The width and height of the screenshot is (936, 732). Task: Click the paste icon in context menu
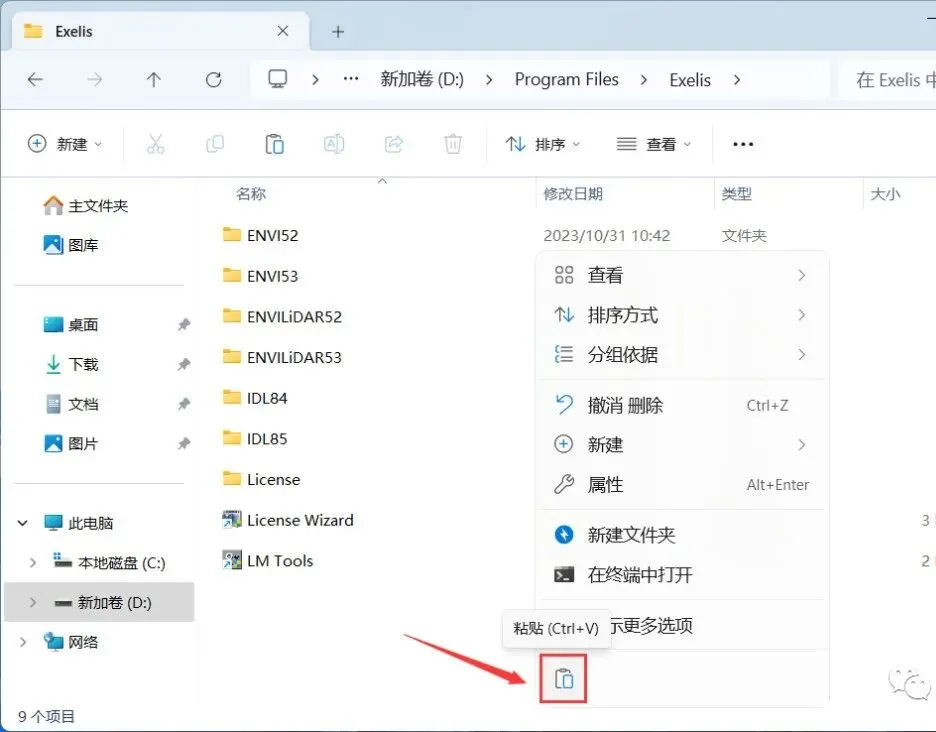(564, 679)
